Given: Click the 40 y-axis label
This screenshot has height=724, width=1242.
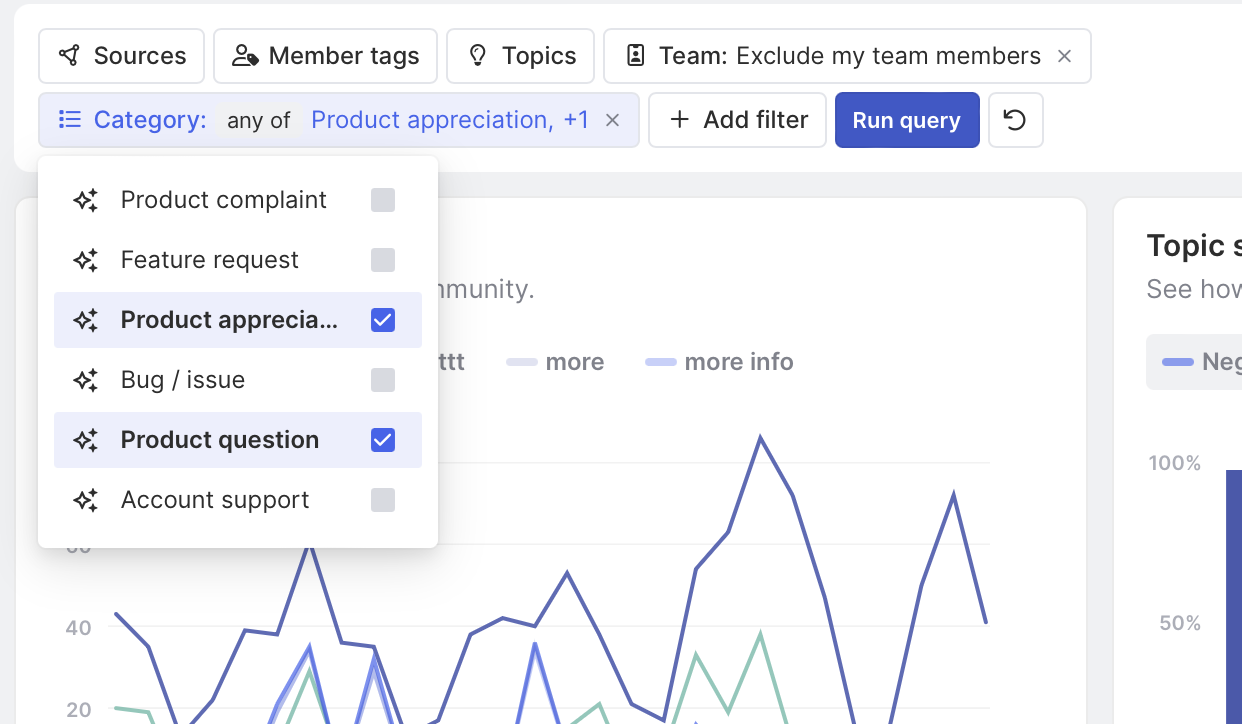Looking at the screenshot, I should coord(79,628).
